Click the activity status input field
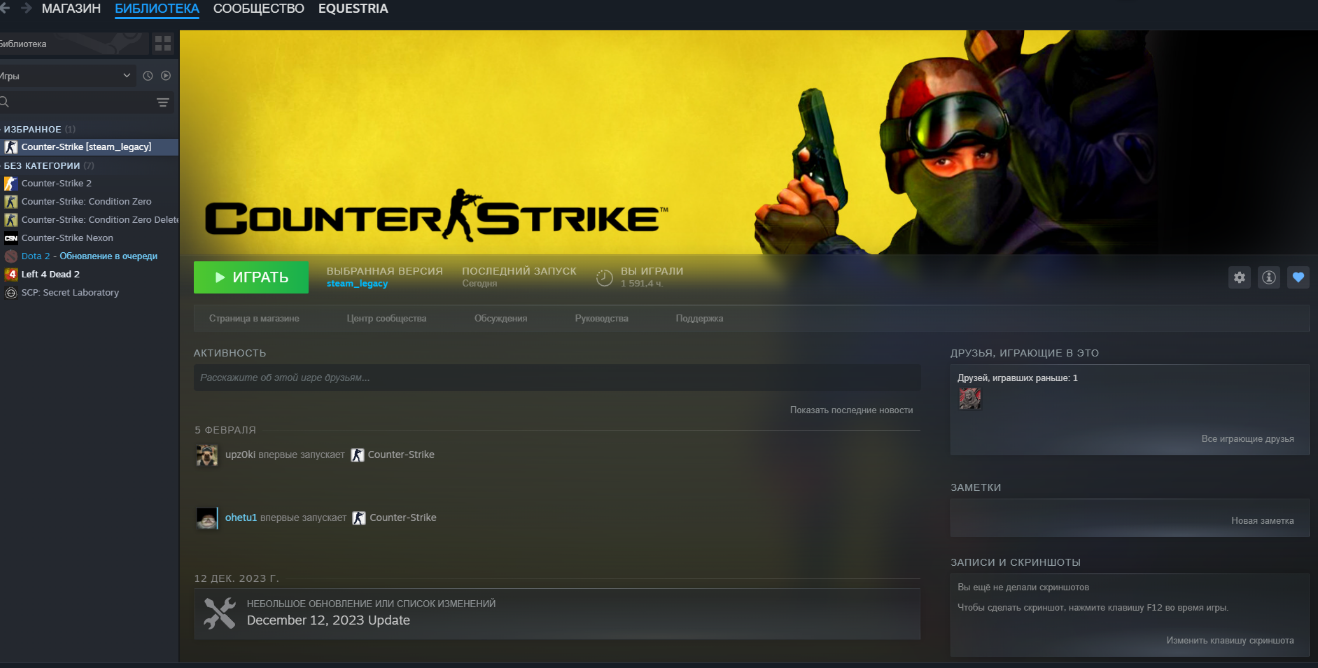Screen dimensions: 1318x668 point(556,378)
